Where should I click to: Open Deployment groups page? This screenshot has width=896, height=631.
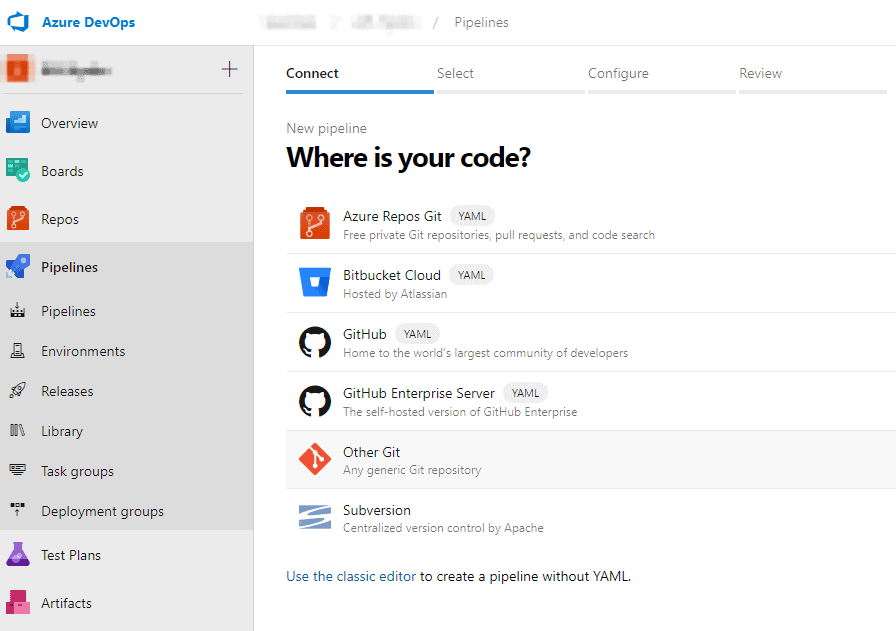[102, 512]
